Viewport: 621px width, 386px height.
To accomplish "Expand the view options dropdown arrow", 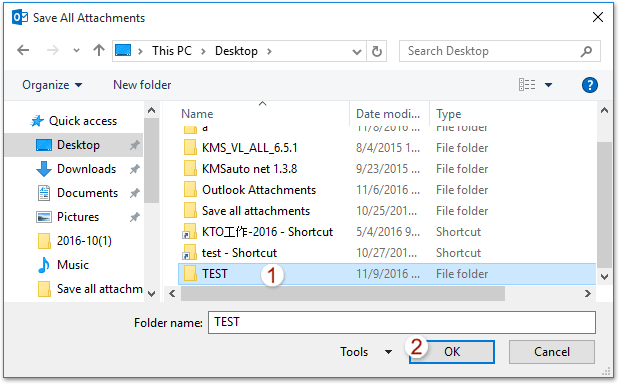I will 549,85.
